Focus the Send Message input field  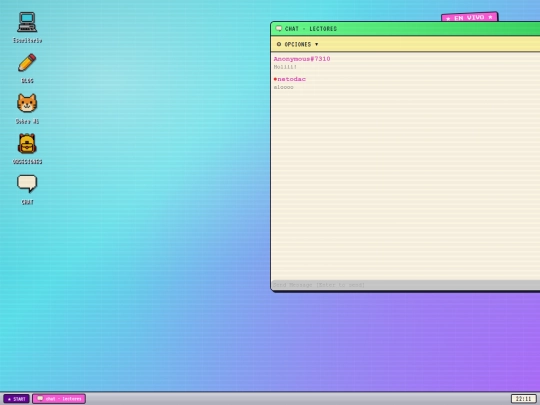click(405, 285)
